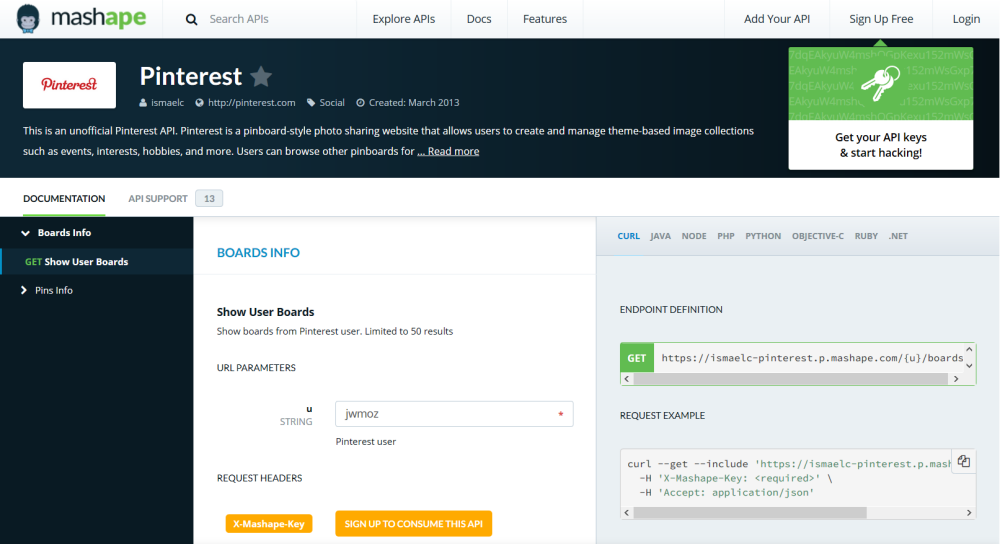The height and width of the screenshot is (544, 1000).
Task: Click the endpoint box down arrow
Action: [x=969, y=365]
